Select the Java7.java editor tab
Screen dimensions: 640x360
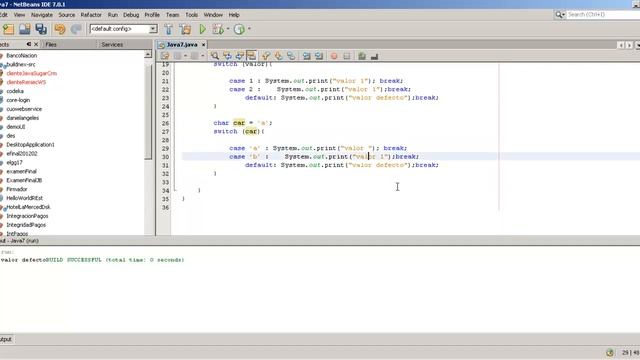pos(182,44)
